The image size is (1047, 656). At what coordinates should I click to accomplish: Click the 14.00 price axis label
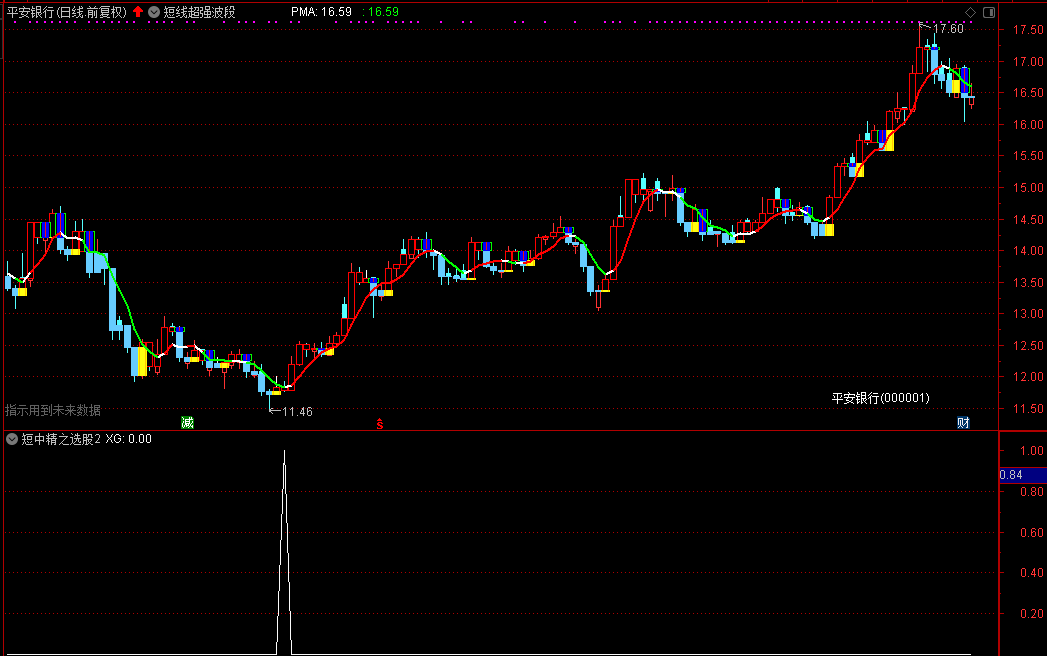click(1028, 251)
